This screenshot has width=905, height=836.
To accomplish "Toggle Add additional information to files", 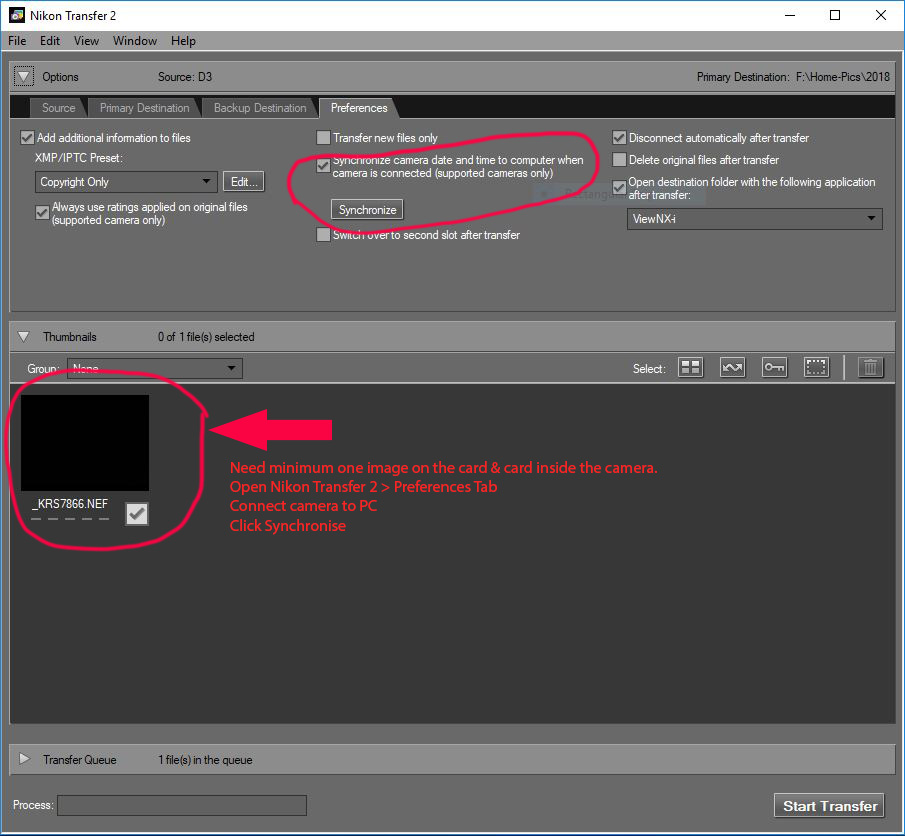I will (x=27, y=137).
